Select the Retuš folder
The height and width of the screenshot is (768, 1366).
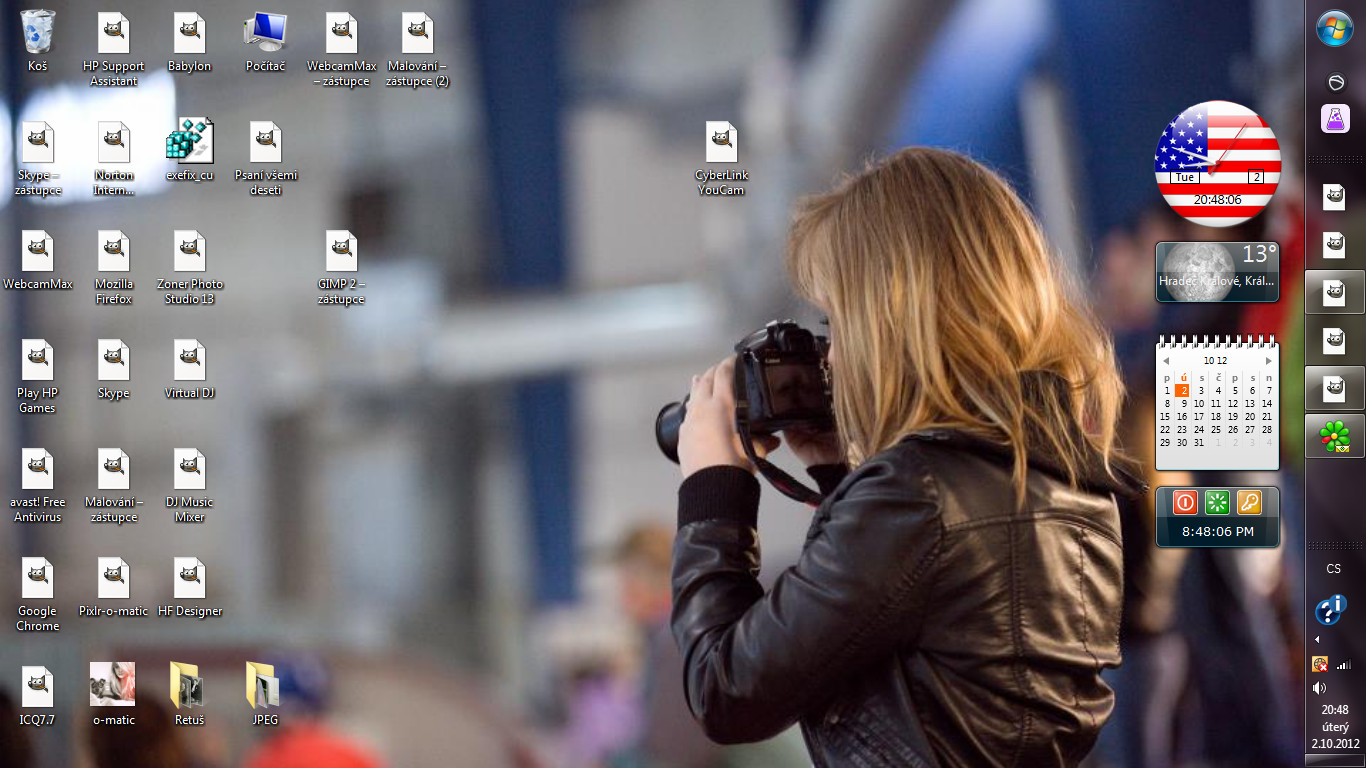pyautogui.click(x=188, y=685)
